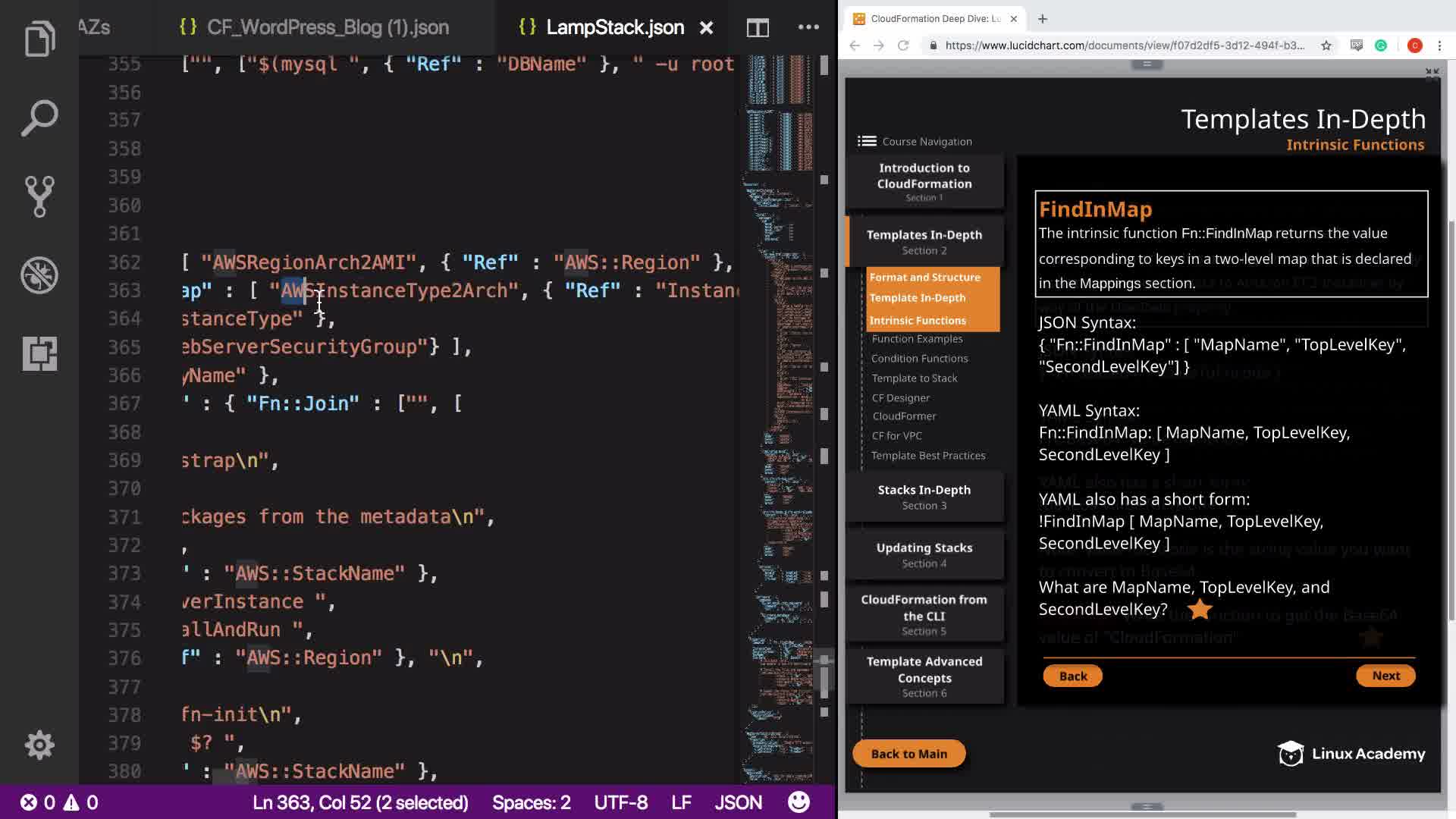Expand Updating Stacks Section 4
This screenshot has height=819, width=1456.
tap(924, 554)
